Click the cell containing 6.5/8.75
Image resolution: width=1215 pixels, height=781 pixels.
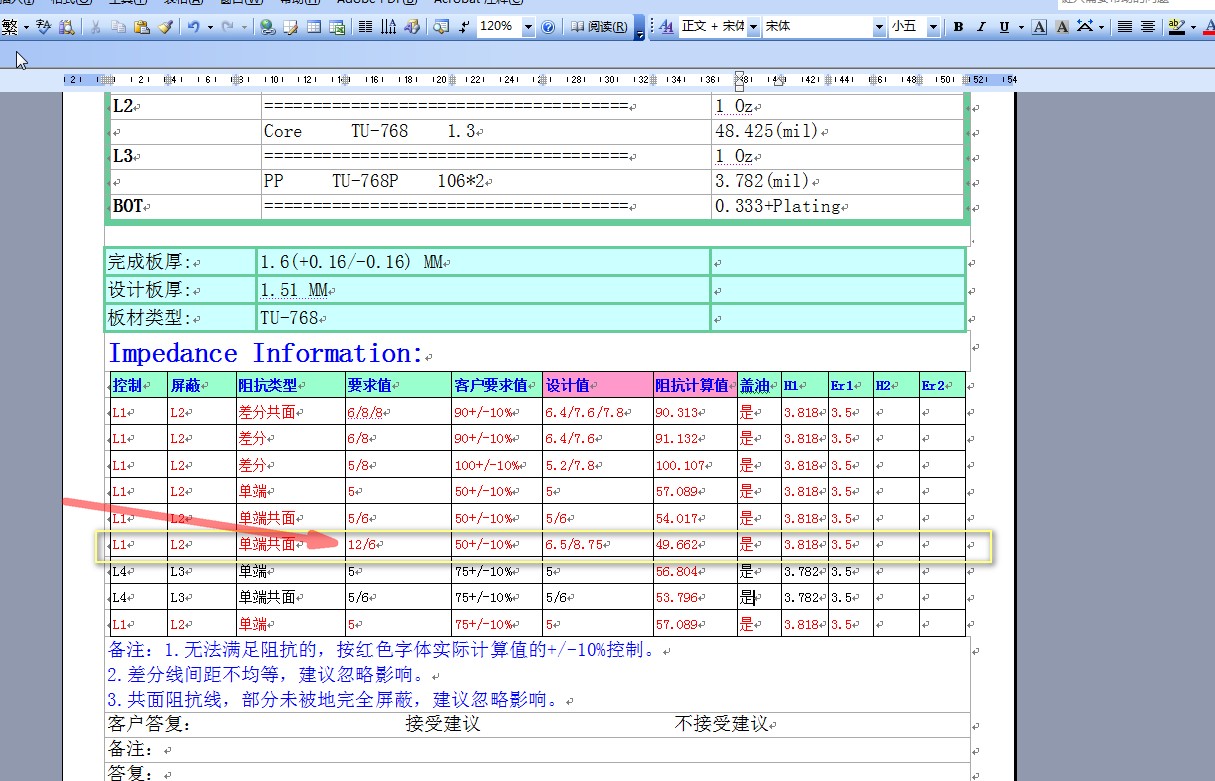coord(597,545)
